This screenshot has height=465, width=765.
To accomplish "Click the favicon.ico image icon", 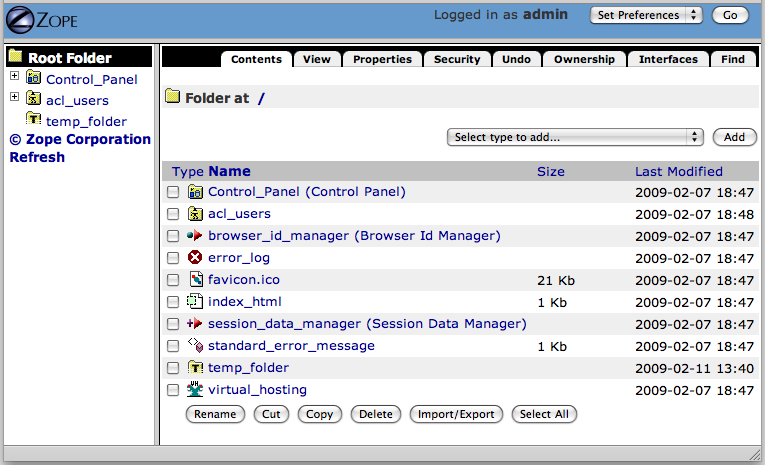I will coord(196,279).
